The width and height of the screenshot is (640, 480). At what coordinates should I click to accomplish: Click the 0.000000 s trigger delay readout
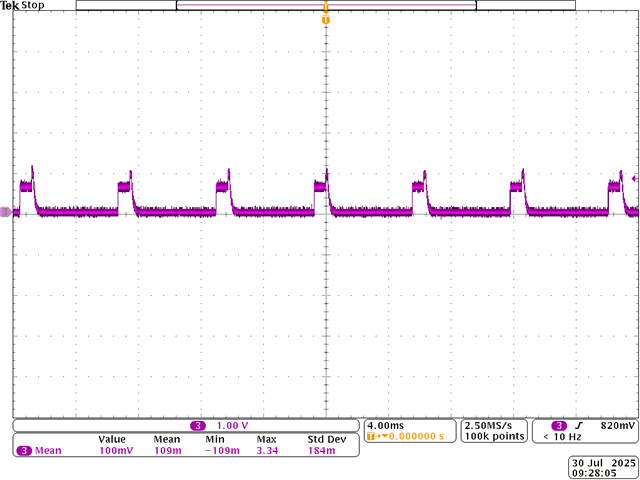click(416, 436)
